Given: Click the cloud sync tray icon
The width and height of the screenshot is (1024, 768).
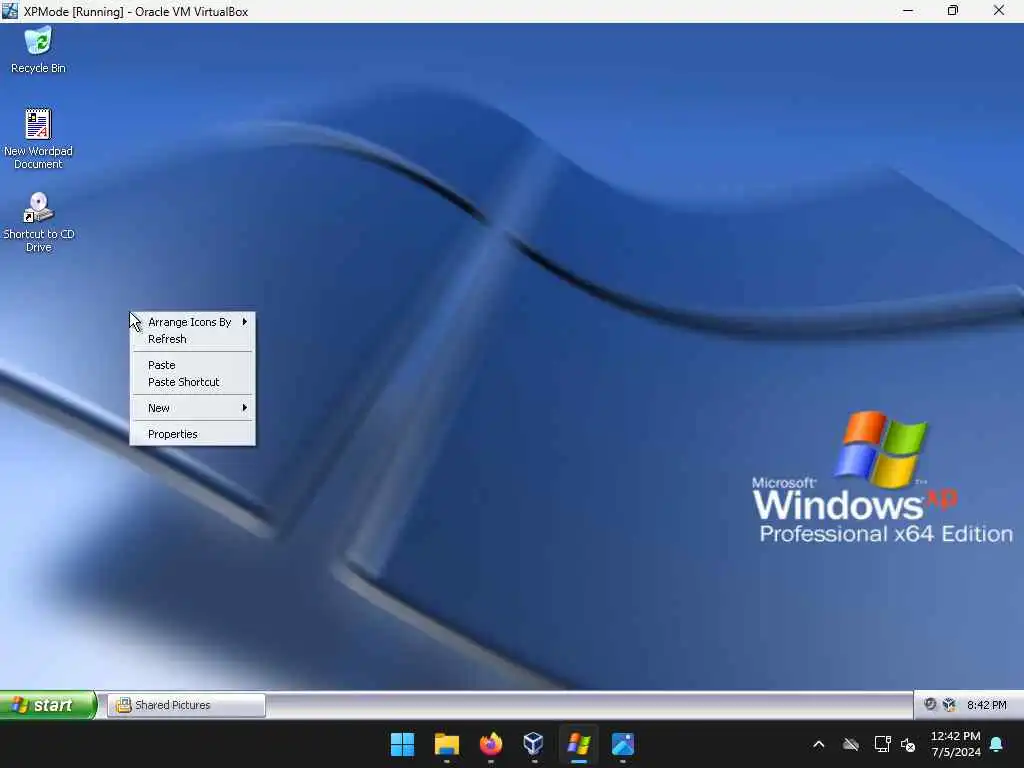Looking at the screenshot, I should point(850,744).
